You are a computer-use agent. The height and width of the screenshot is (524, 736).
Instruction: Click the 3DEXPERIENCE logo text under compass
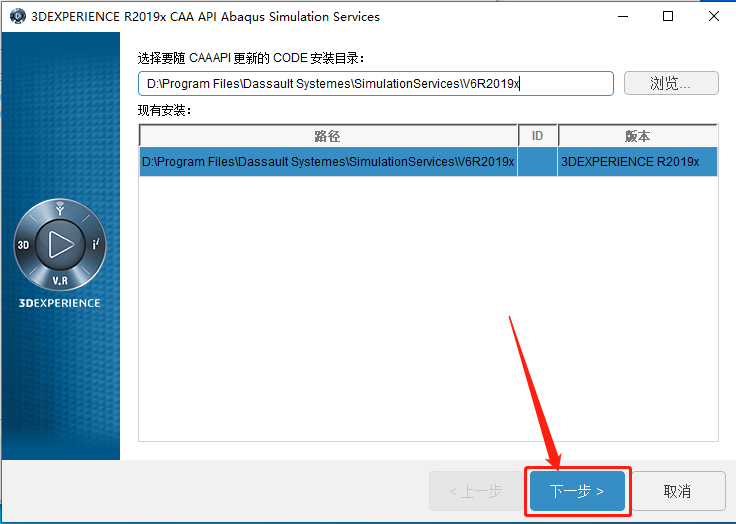pos(60,303)
